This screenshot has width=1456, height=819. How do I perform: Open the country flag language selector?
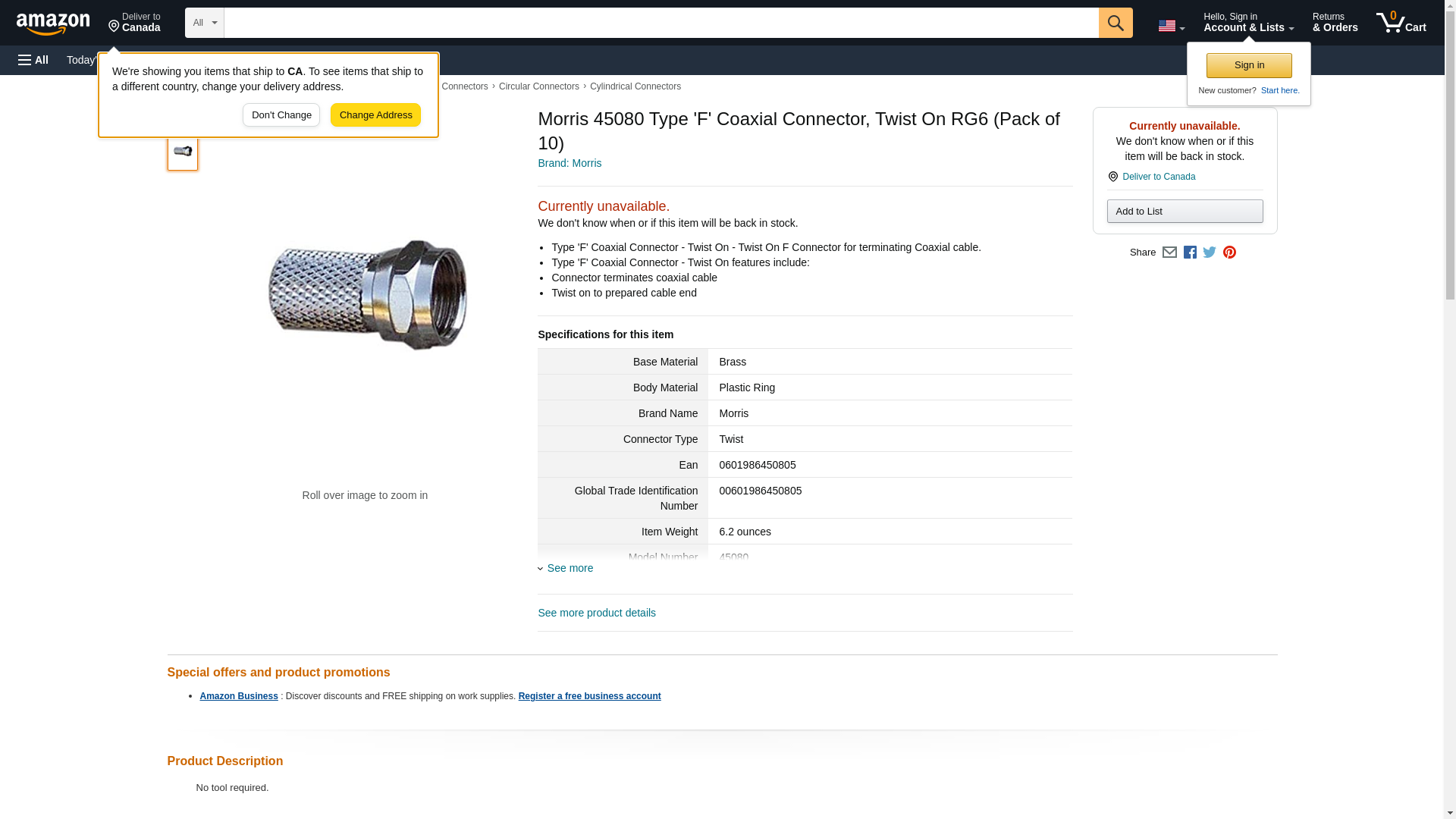pyautogui.click(x=1171, y=26)
